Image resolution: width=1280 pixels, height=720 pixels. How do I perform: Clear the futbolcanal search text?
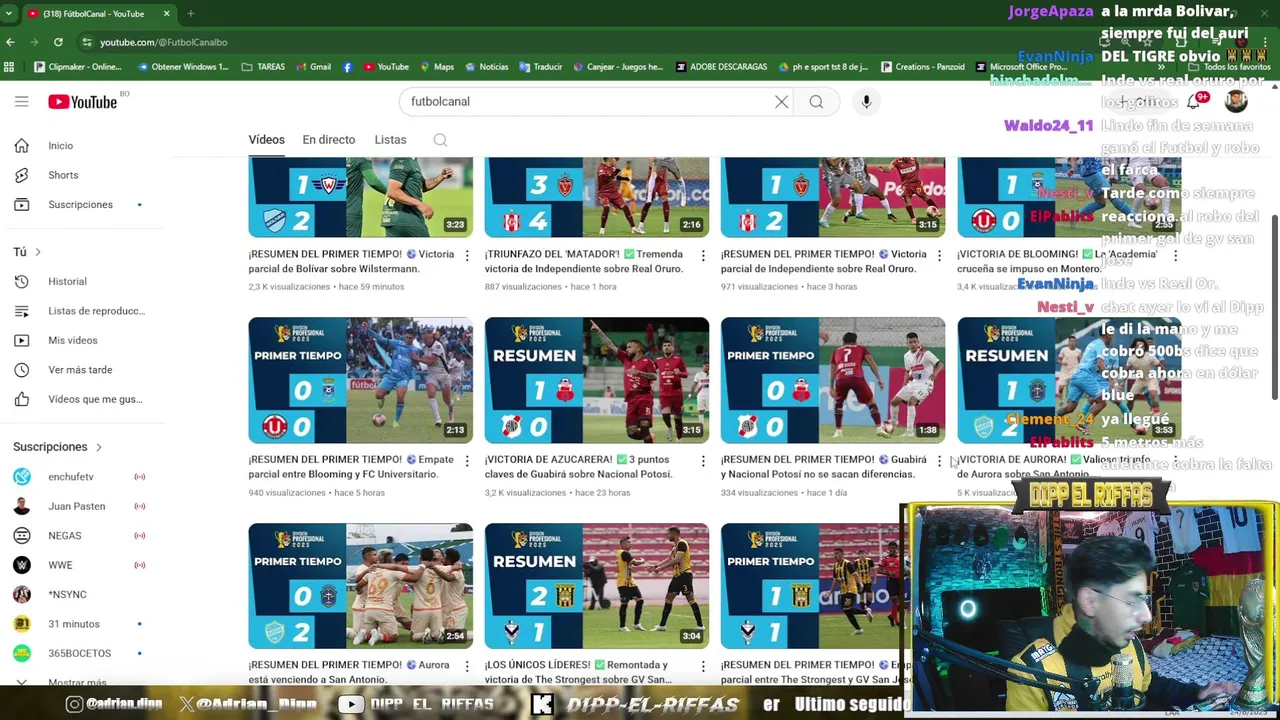[x=781, y=101]
